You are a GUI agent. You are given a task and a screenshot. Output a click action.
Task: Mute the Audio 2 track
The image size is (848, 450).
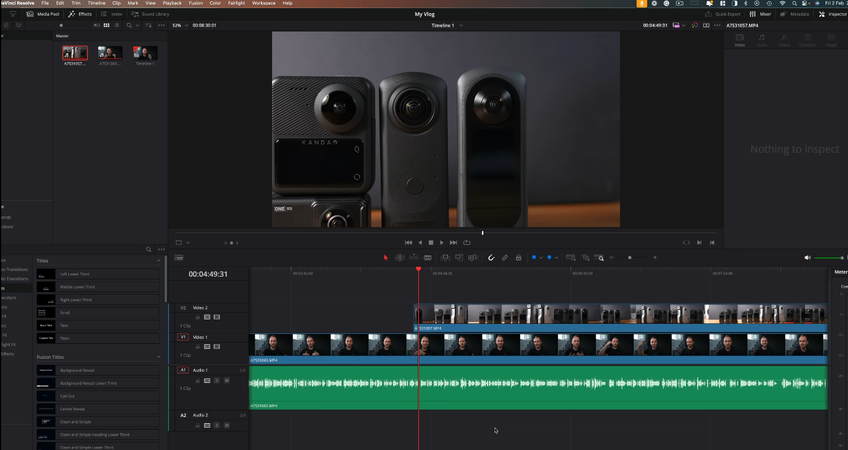(x=227, y=426)
